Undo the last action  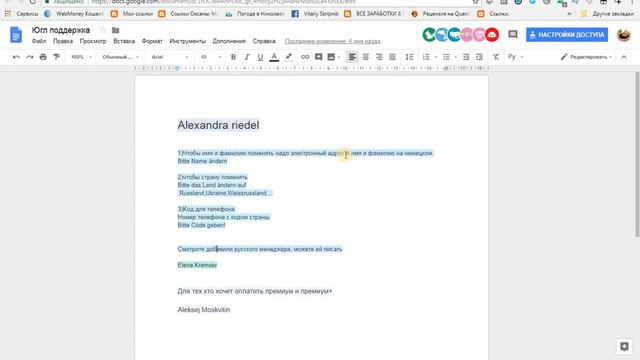16,57
